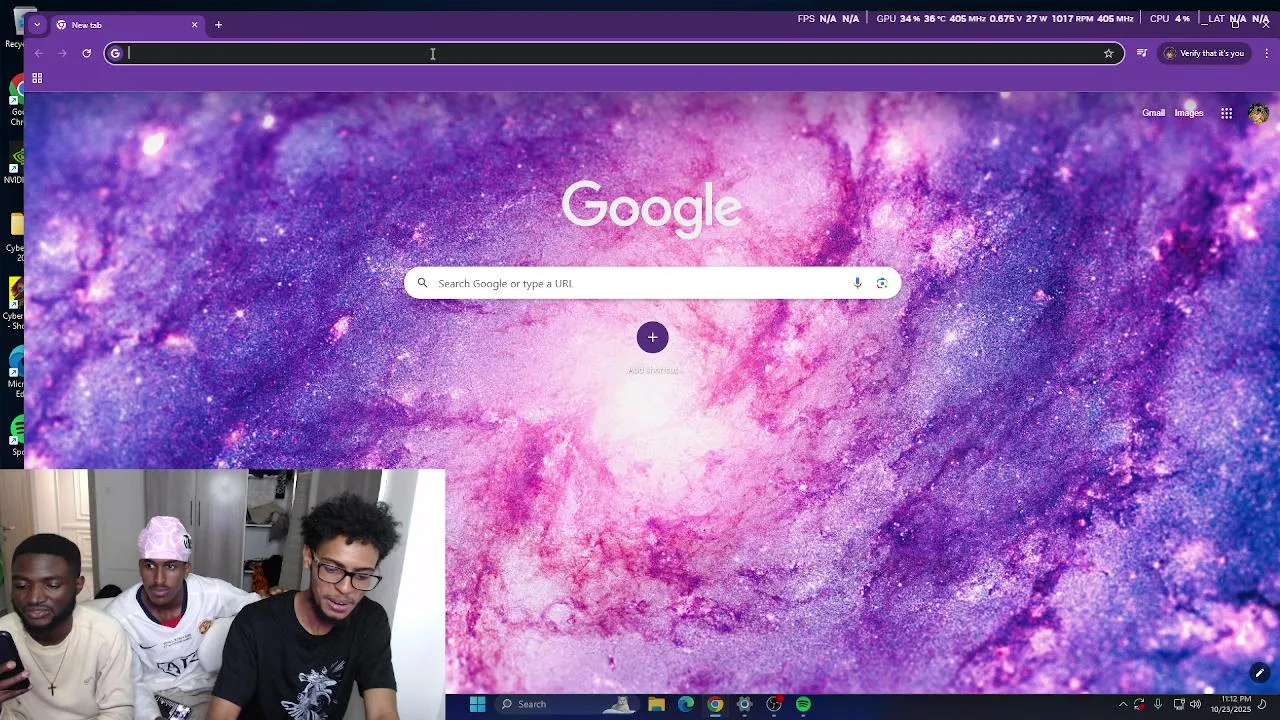This screenshot has height=720, width=1280.
Task: Reload the page
Action: tap(87, 54)
